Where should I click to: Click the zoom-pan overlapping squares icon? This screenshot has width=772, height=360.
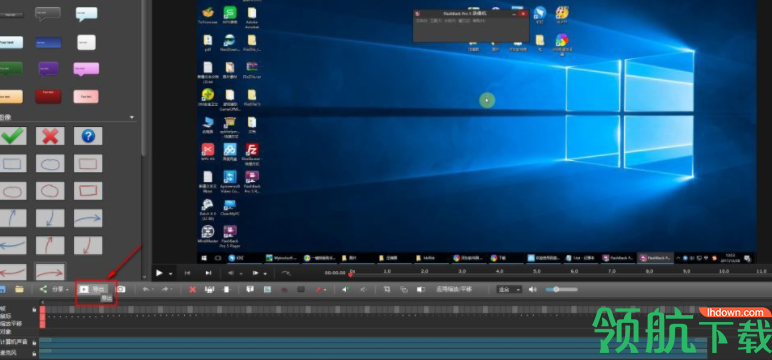pyautogui.click(x=404, y=290)
